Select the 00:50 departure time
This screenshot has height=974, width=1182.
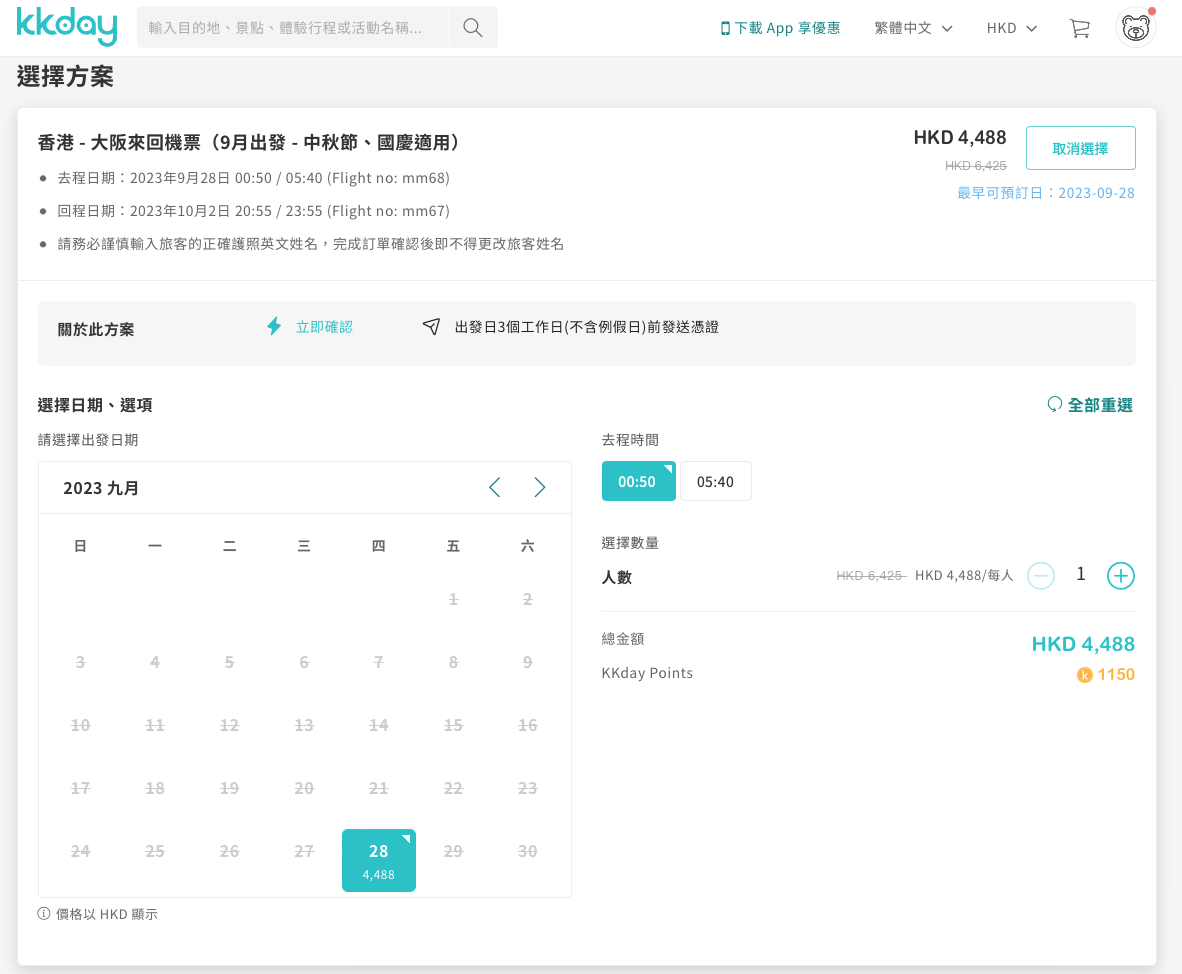(638, 481)
